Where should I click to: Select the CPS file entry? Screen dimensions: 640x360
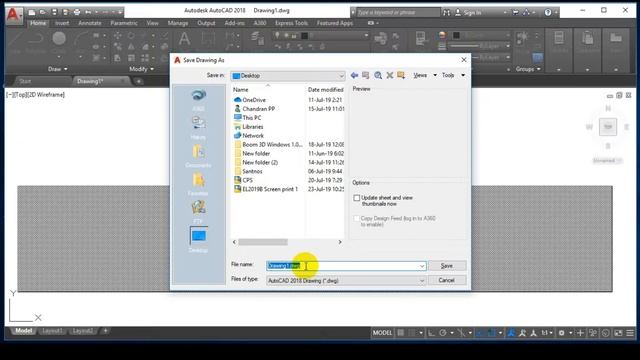pyautogui.click(x=243, y=180)
